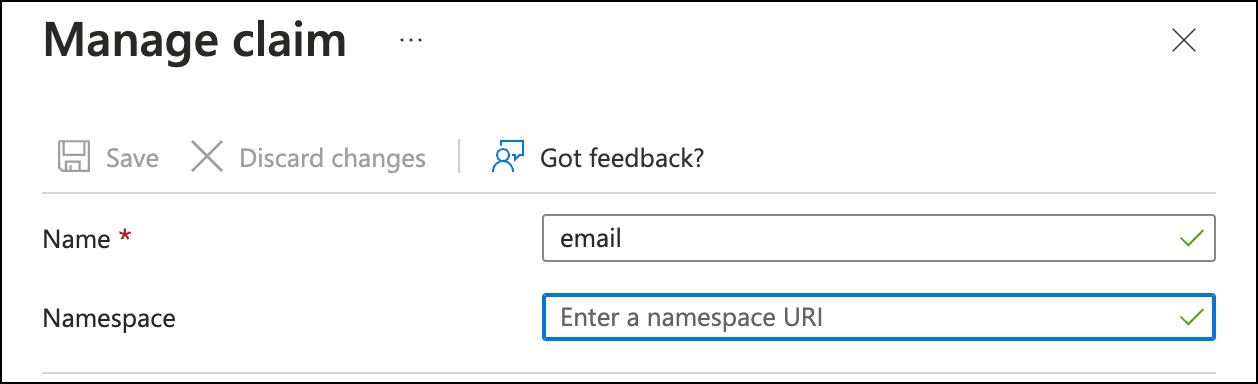The height and width of the screenshot is (384, 1258).
Task: Close the Manage claim pane
Action: (x=1183, y=40)
